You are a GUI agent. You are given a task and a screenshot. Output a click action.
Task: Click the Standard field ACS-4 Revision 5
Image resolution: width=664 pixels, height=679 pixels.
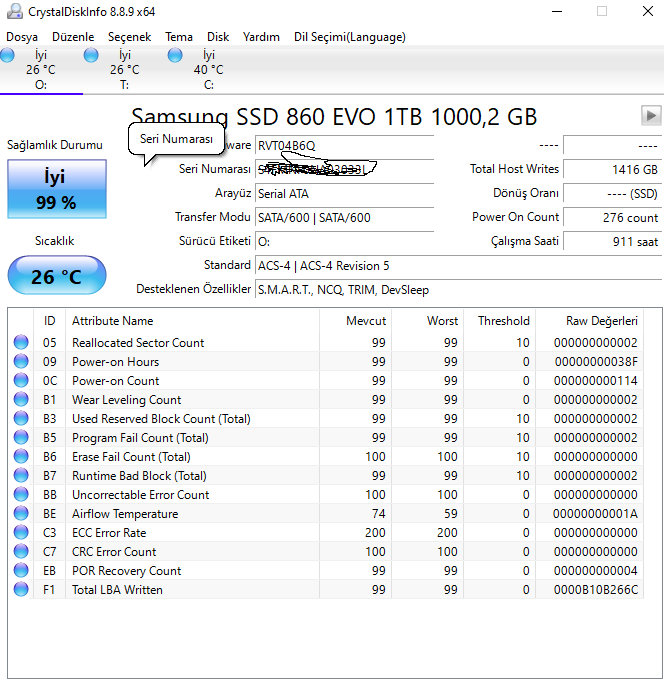459,265
